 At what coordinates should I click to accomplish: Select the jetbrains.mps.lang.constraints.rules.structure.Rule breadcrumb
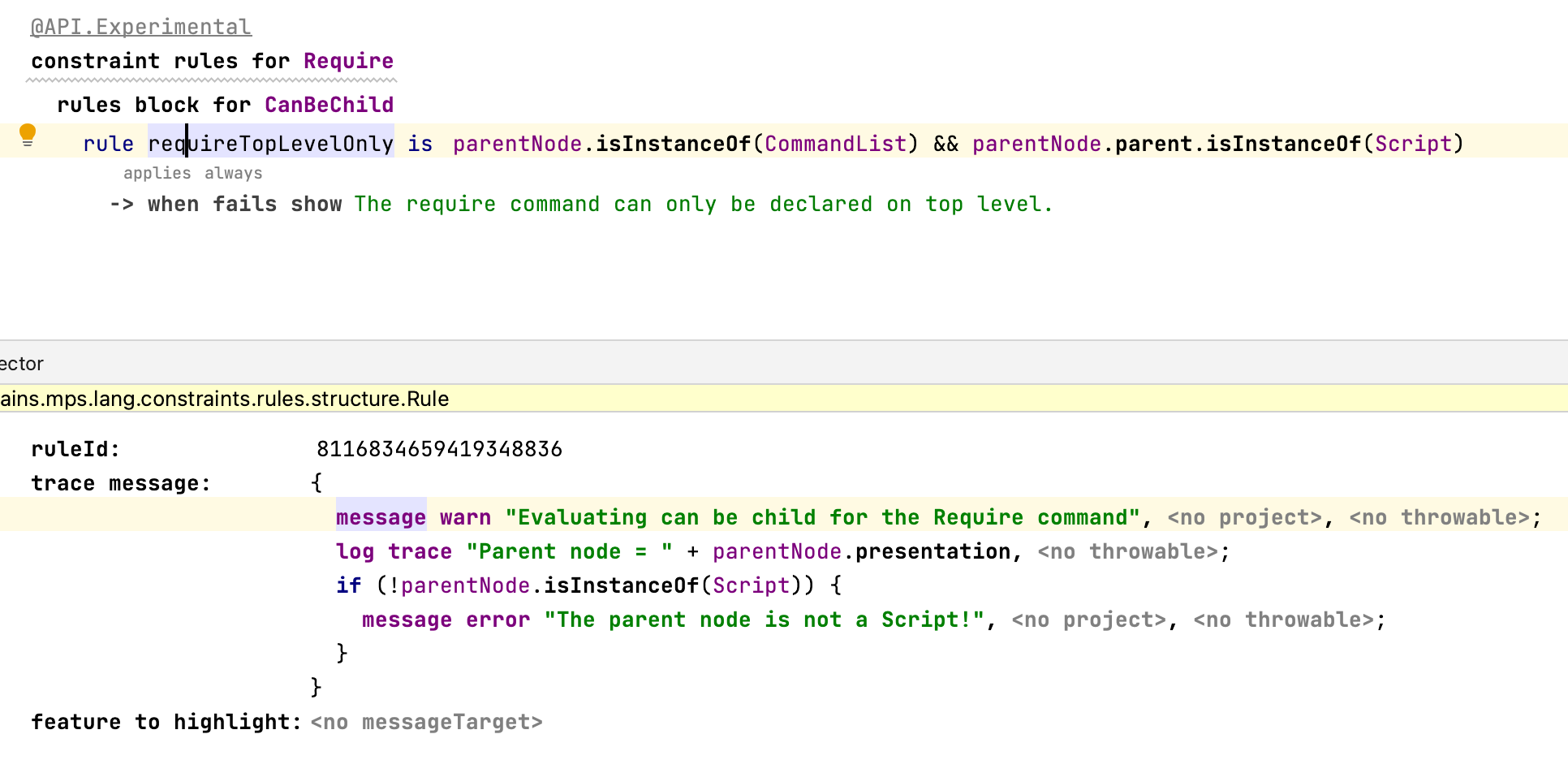click(x=225, y=399)
